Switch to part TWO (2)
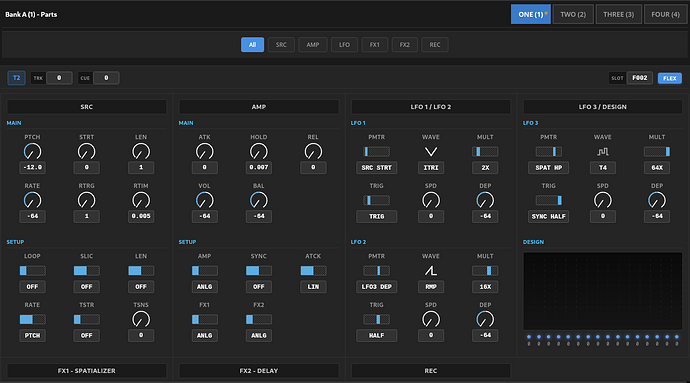Image resolution: width=690 pixels, height=383 pixels. click(573, 15)
